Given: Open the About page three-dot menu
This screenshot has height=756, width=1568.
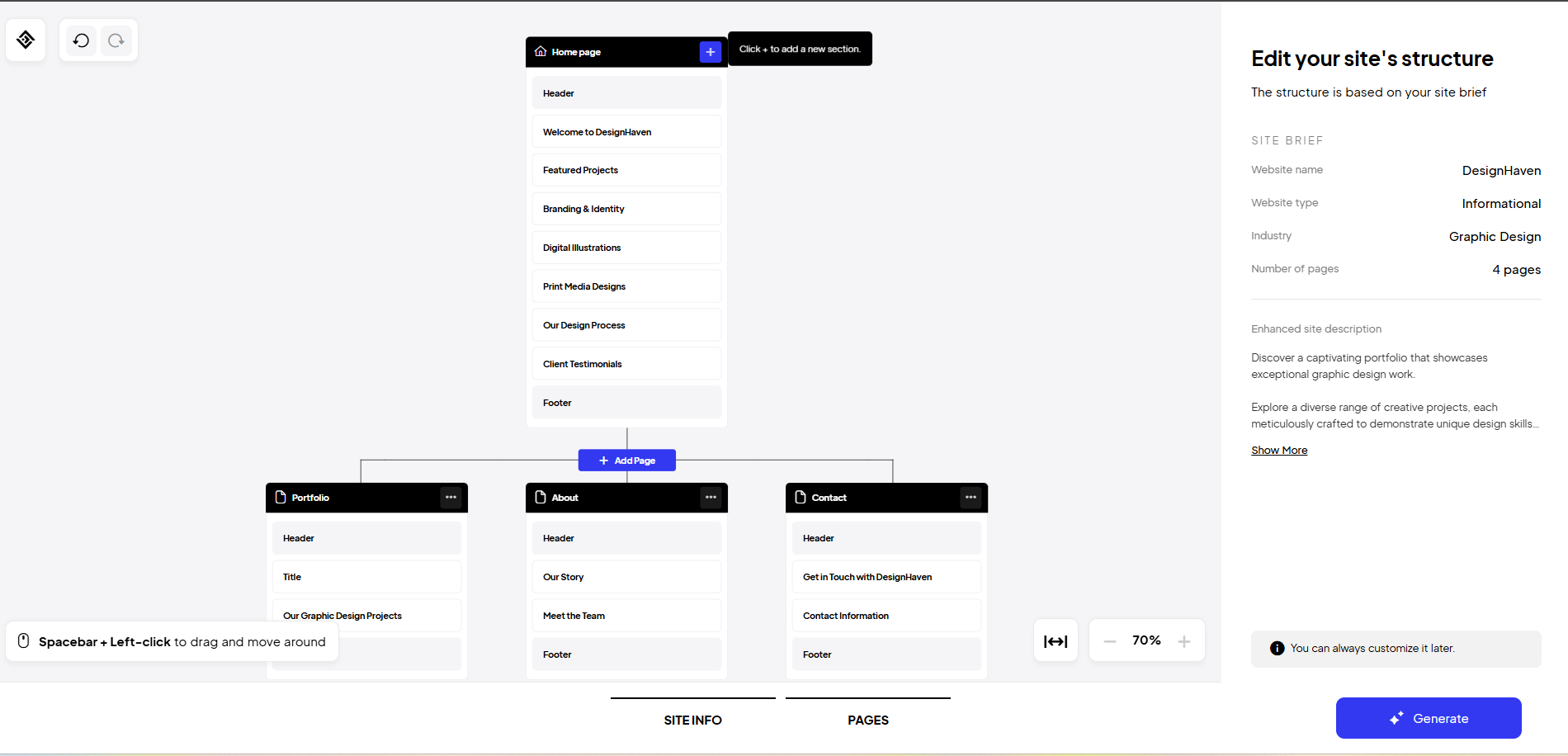Looking at the screenshot, I should tap(711, 498).
